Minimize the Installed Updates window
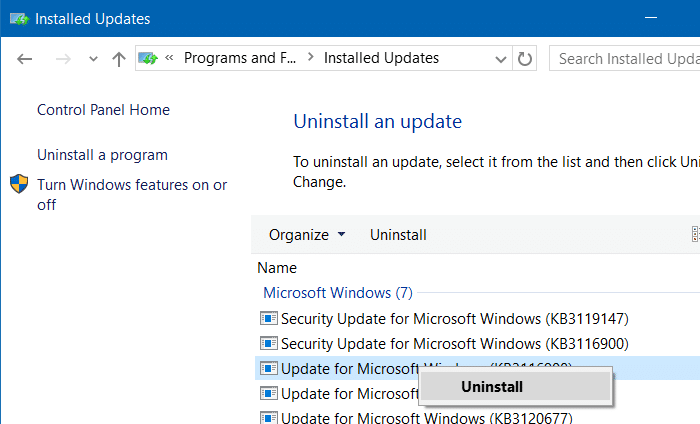Screen dimensions: 700x424 point(651,18)
